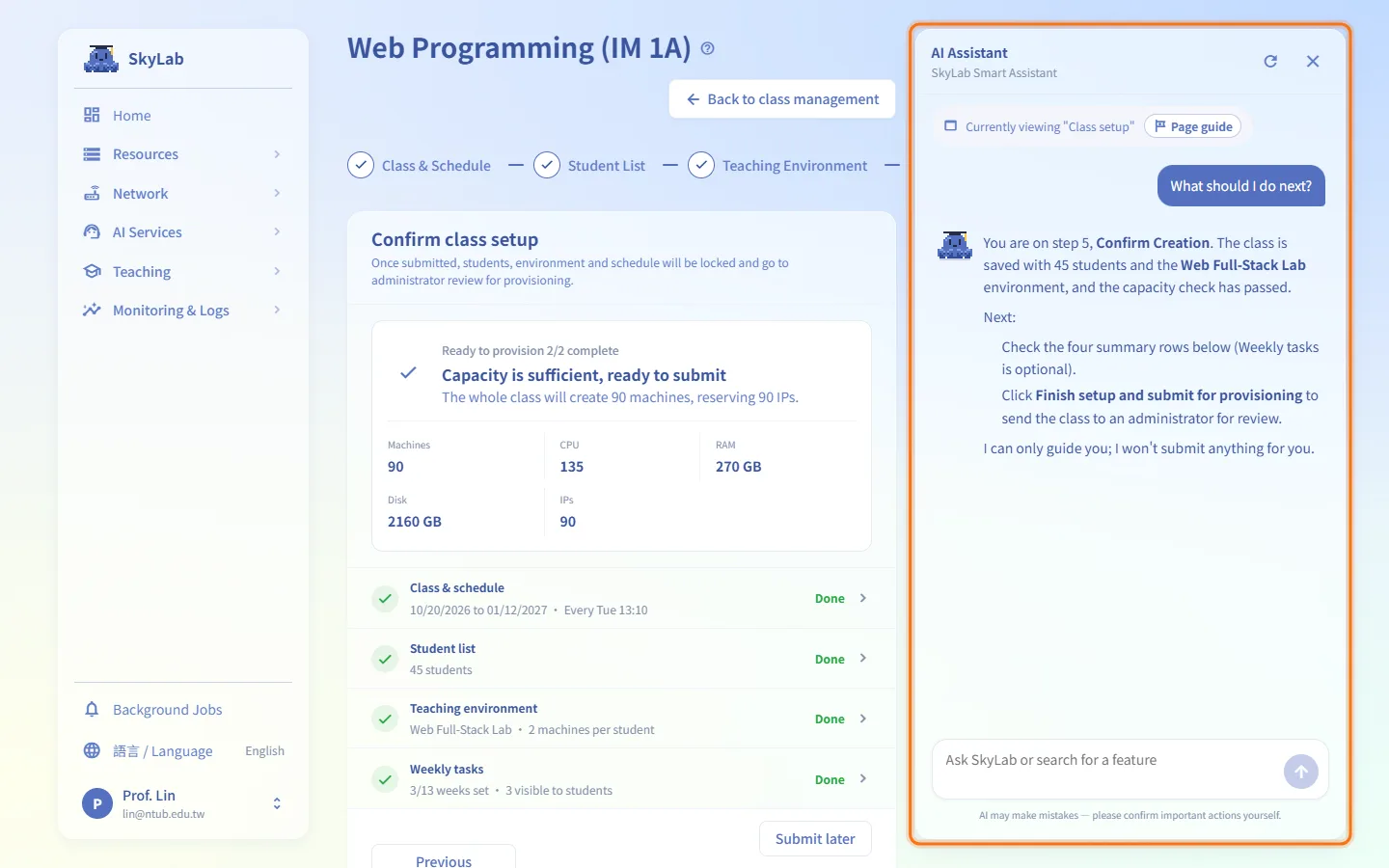The image size is (1389, 868).
Task: Expand the AI Services submenu chevron
Action: (x=277, y=232)
